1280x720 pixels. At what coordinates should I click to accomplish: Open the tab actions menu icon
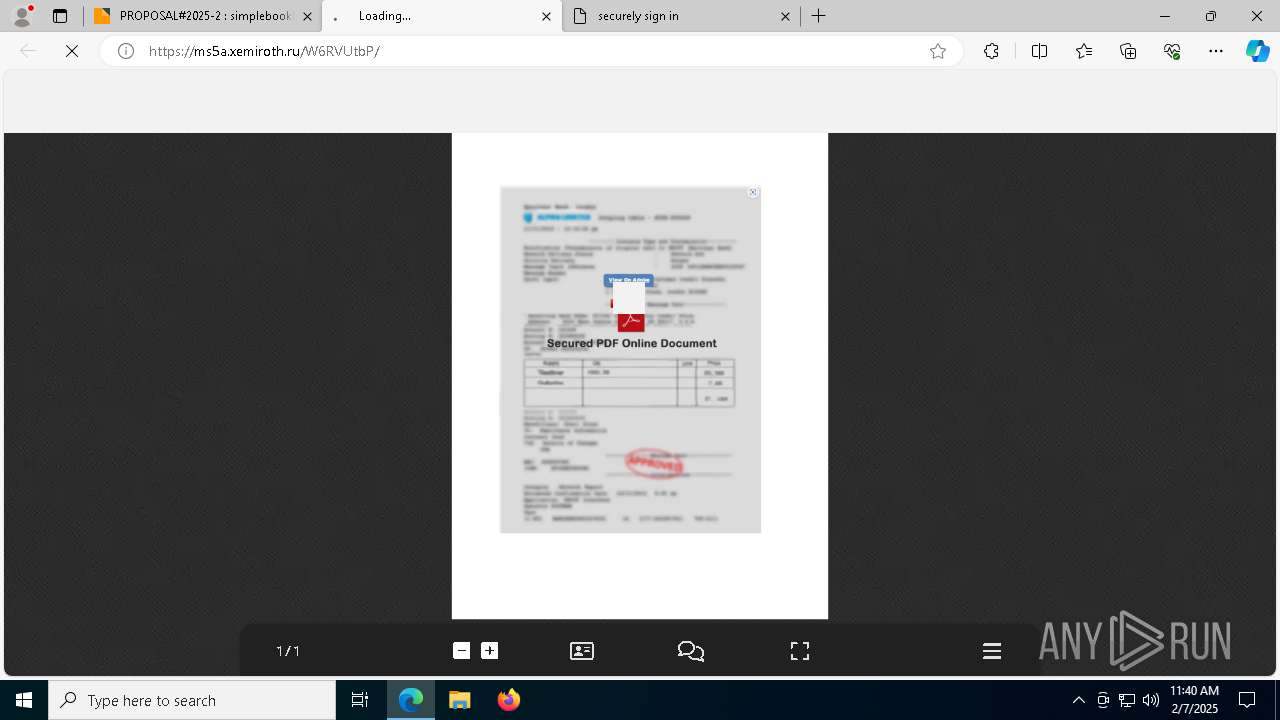pyautogui.click(x=60, y=16)
